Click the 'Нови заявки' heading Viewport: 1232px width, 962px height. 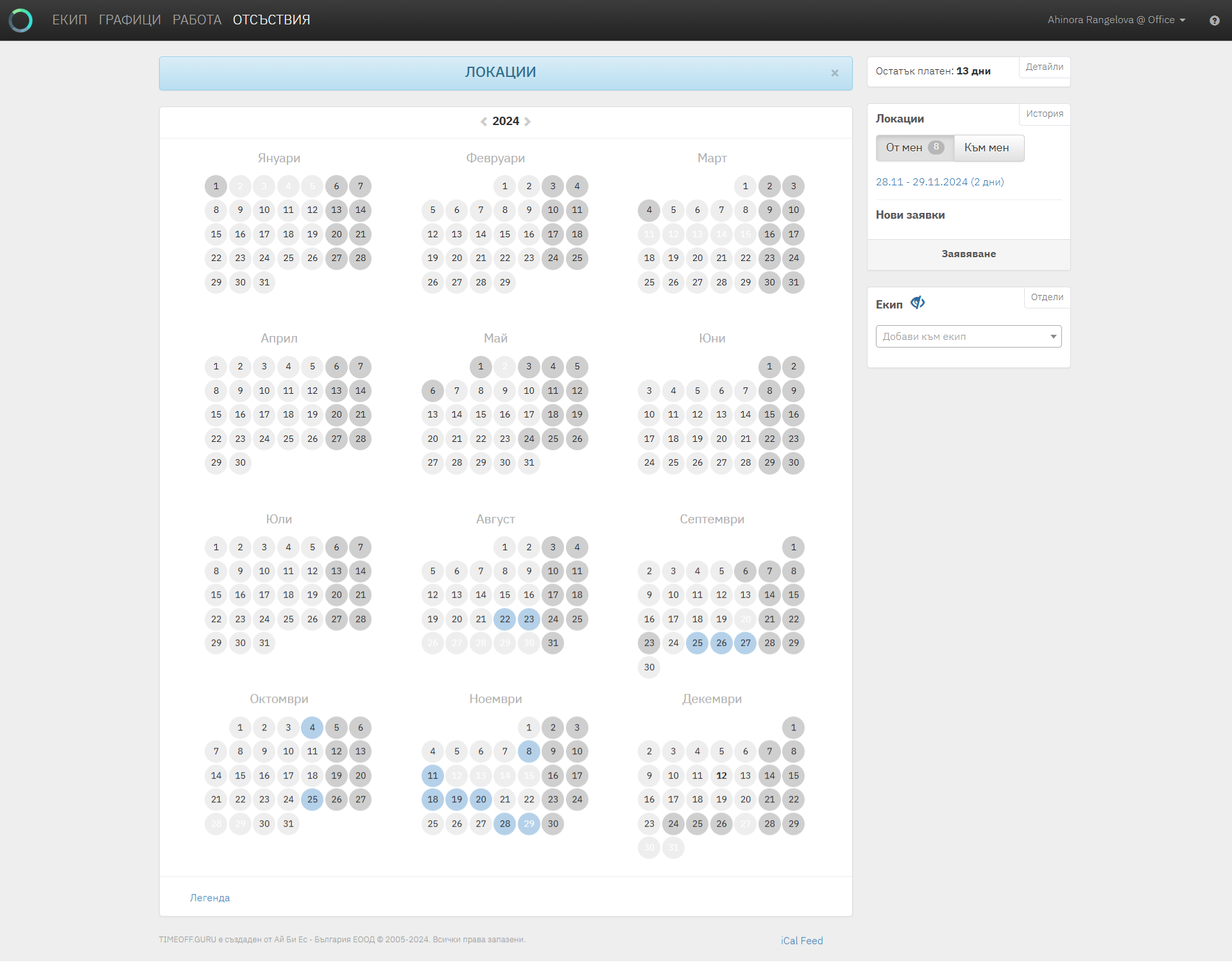click(x=910, y=215)
